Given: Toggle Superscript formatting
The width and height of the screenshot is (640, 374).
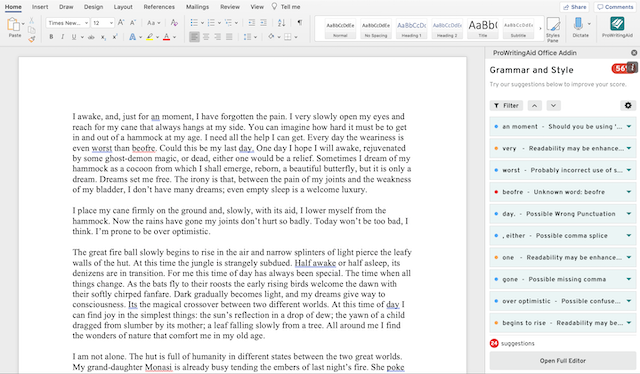Looking at the screenshot, I should coord(115,37).
